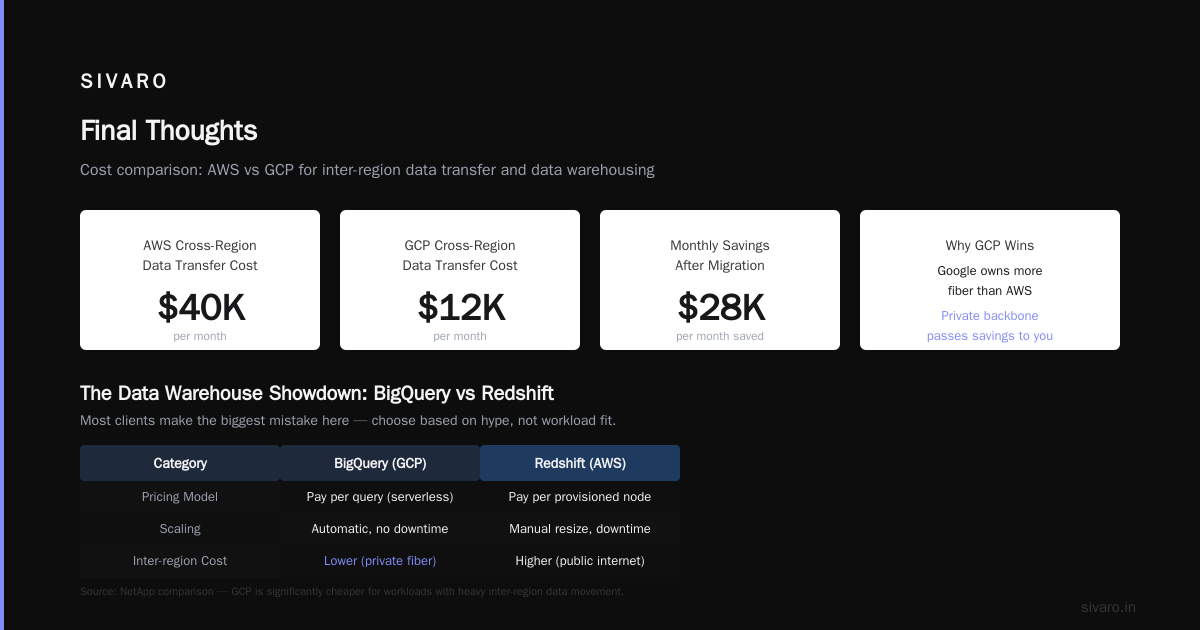Click the NetApp comparison source footnote

click(352, 592)
